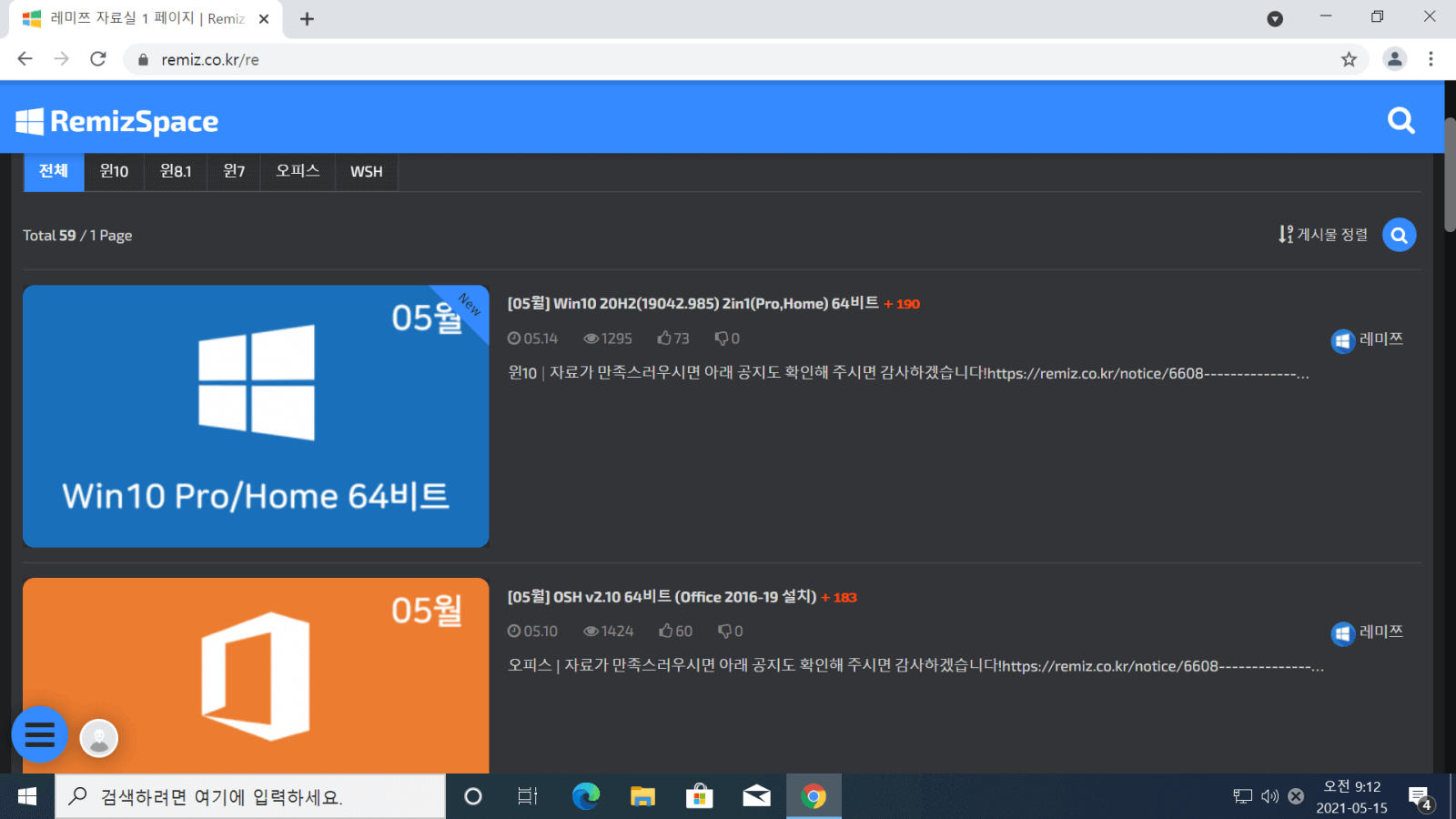Select the 윈8.1 category tab
The image size is (1456, 819).
(x=176, y=171)
